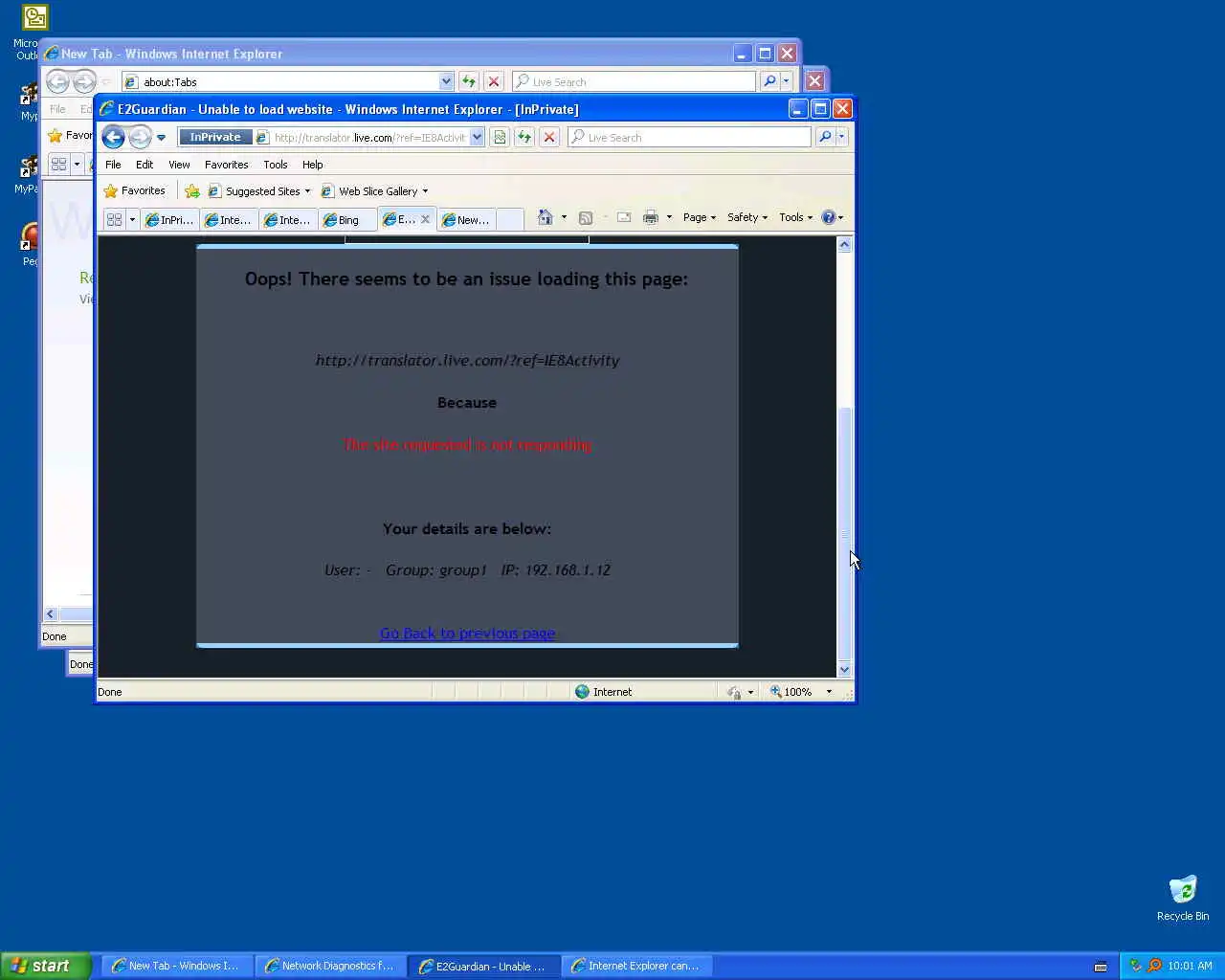1225x980 pixels.
Task: Open the zoom level 100% control
Action: pos(792,691)
